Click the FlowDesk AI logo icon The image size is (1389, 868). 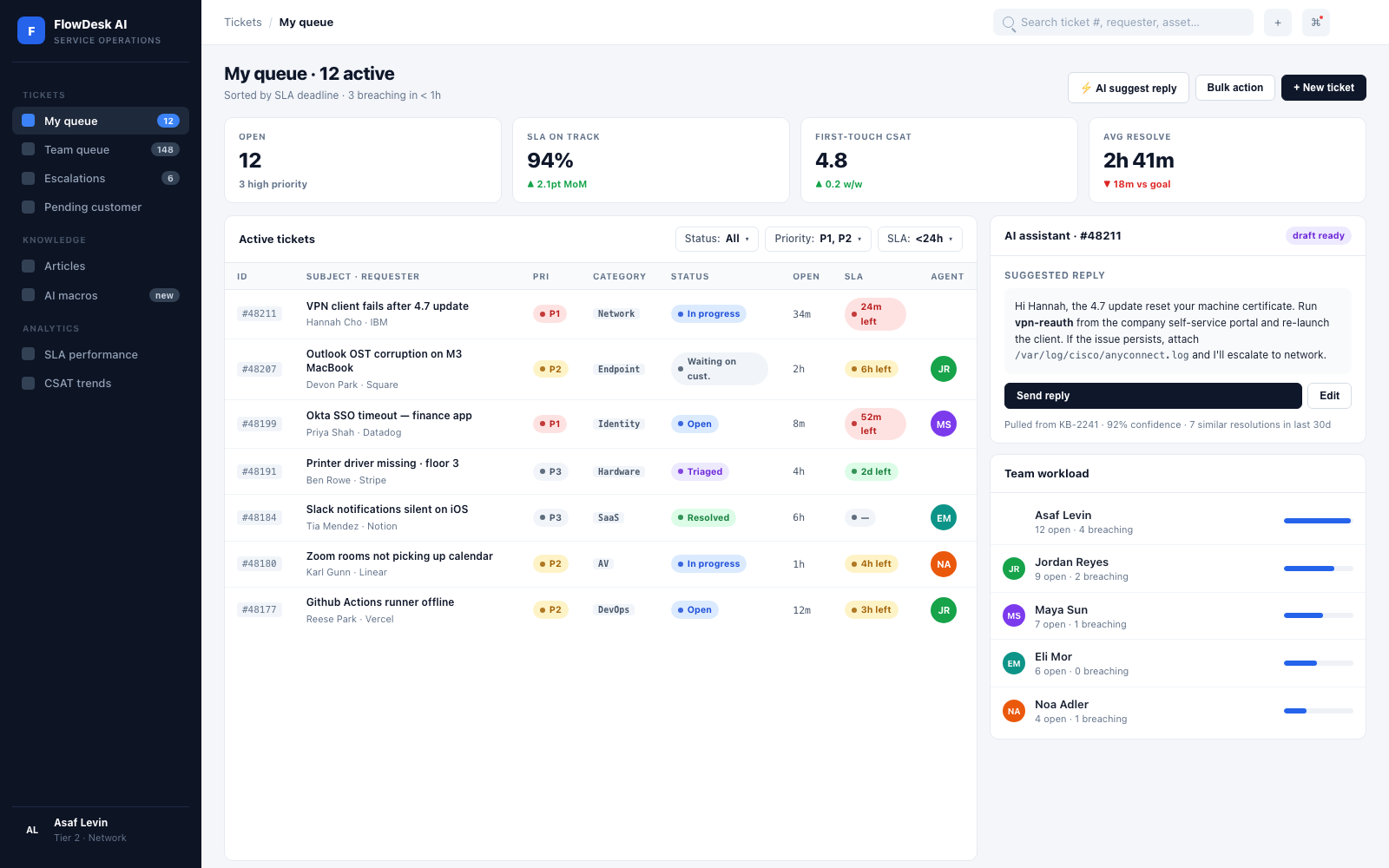coord(31,30)
